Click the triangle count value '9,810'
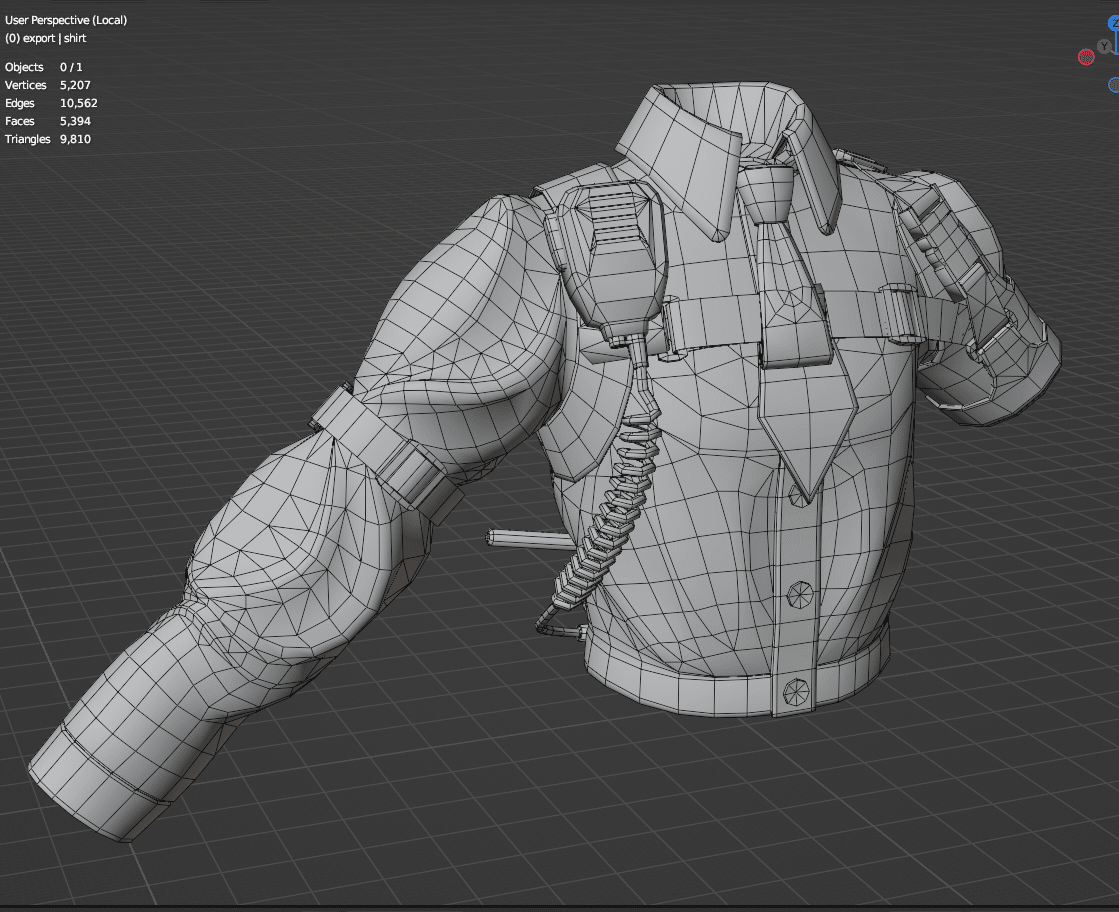Viewport: 1119px width, 912px height. pyautogui.click(x=76, y=139)
